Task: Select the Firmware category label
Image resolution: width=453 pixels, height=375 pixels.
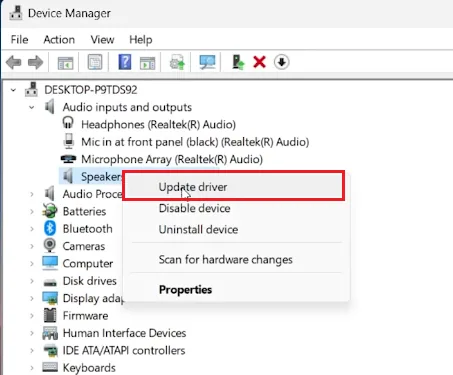Action: [x=85, y=316]
